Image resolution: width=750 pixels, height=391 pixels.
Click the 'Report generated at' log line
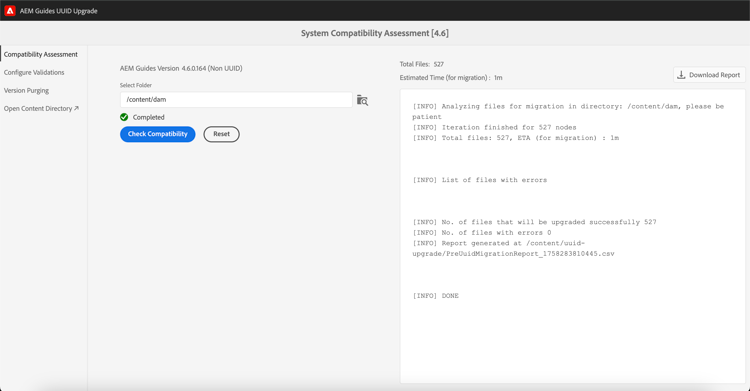coord(513,248)
